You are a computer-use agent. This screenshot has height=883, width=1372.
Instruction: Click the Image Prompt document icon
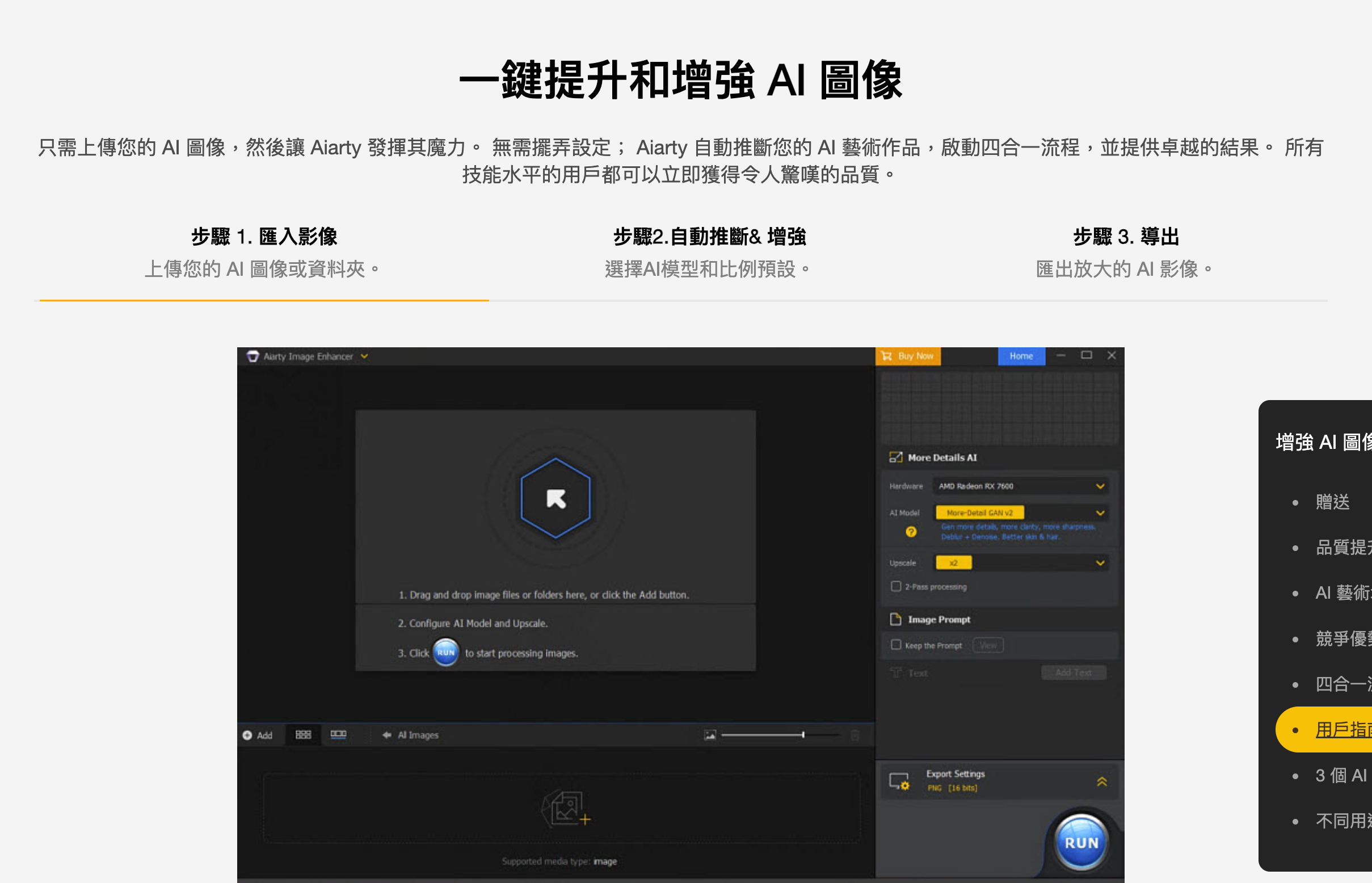(x=895, y=619)
